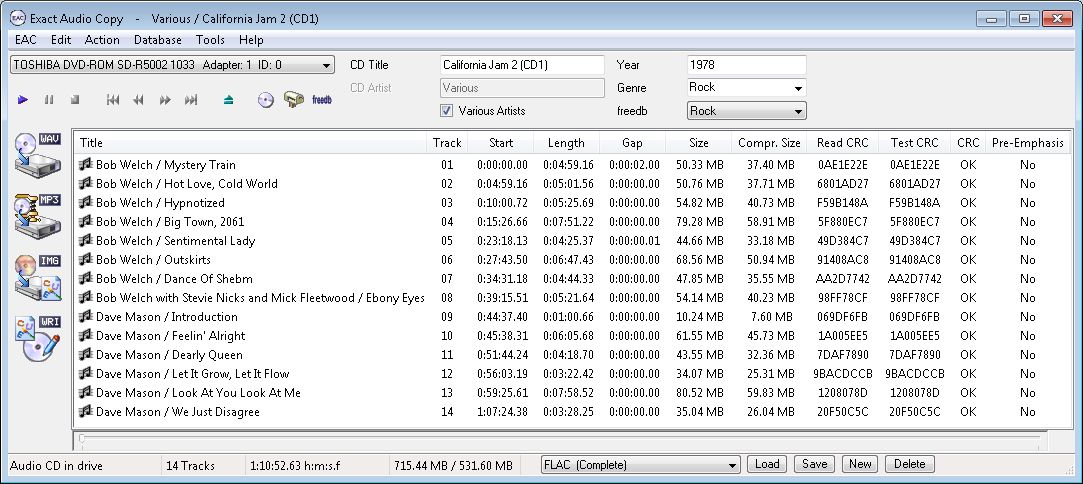Click the Stop playback button
The image size is (1083, 484).
pos(75,100)
